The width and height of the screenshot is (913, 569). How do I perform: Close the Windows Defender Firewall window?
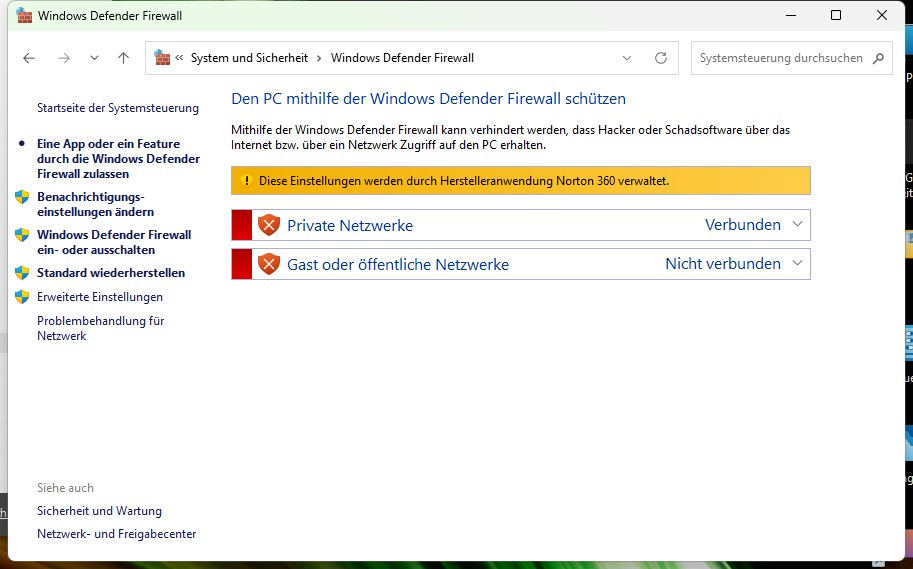[882, 15]
